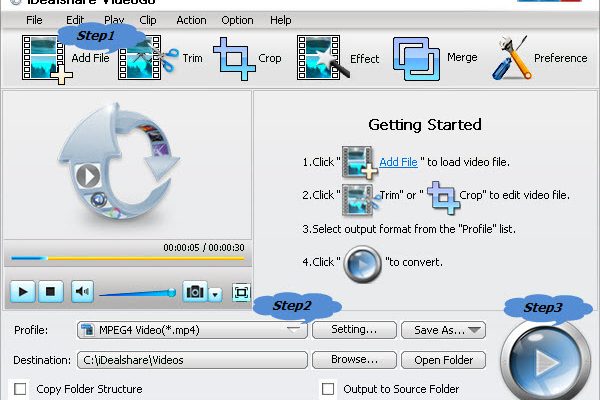Viewport: 600px width, 400px height.
Task: Open the Help menu
Action: tap(280, 20)
